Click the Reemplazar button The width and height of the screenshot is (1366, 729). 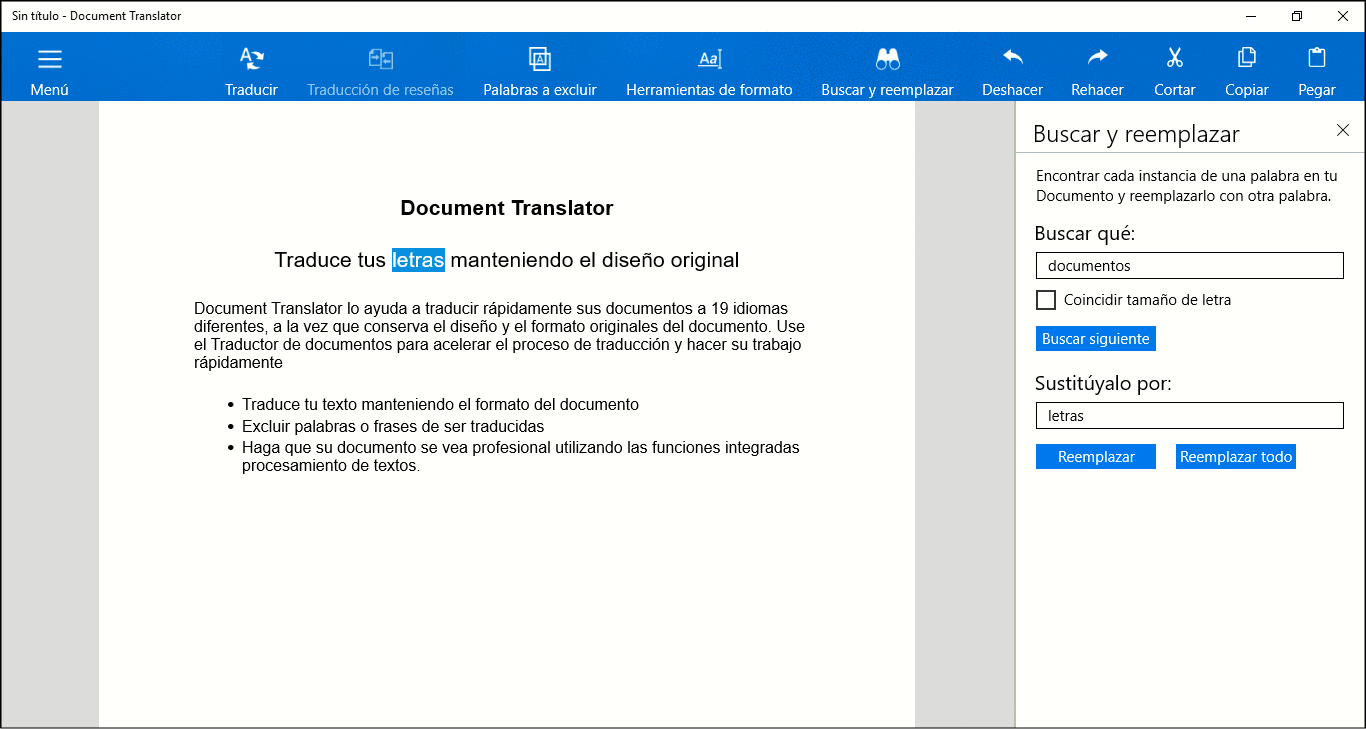tap(1095, 457)
